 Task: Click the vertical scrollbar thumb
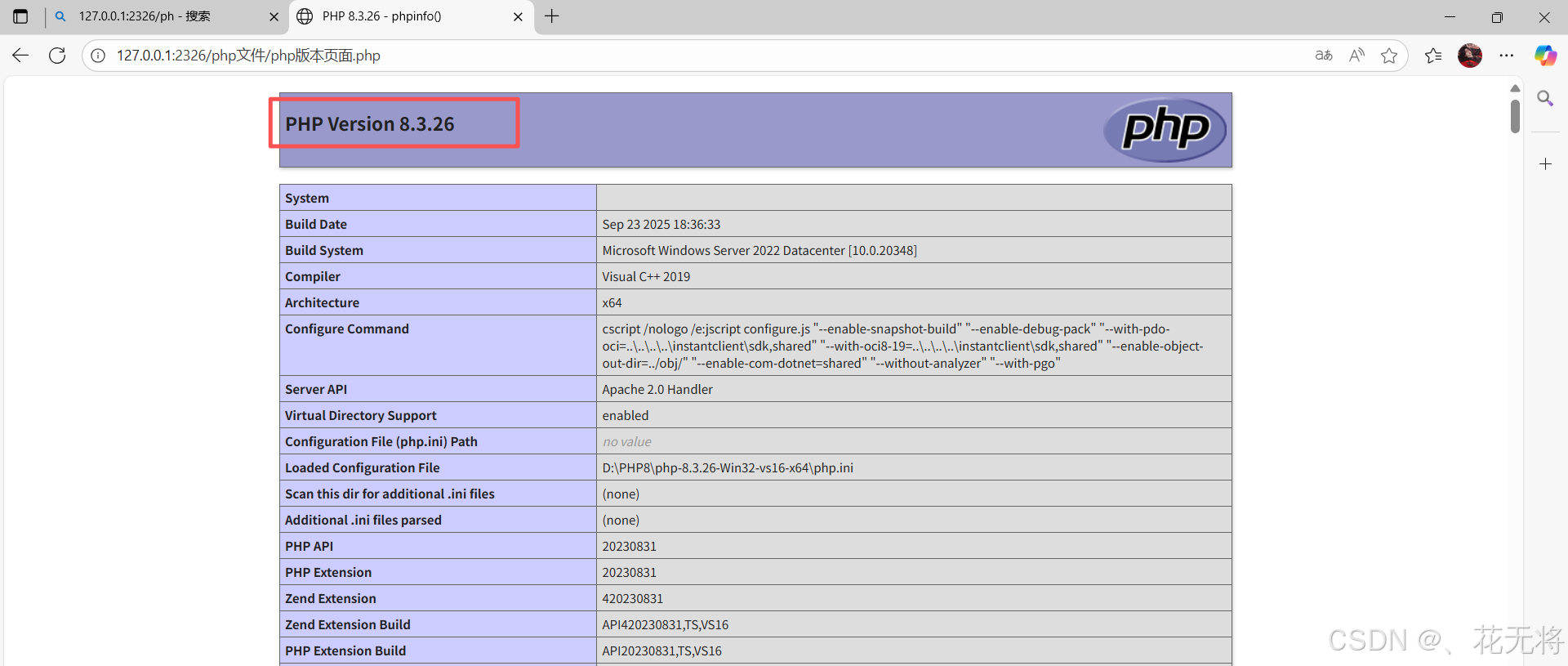click(x=1515, y=116)
